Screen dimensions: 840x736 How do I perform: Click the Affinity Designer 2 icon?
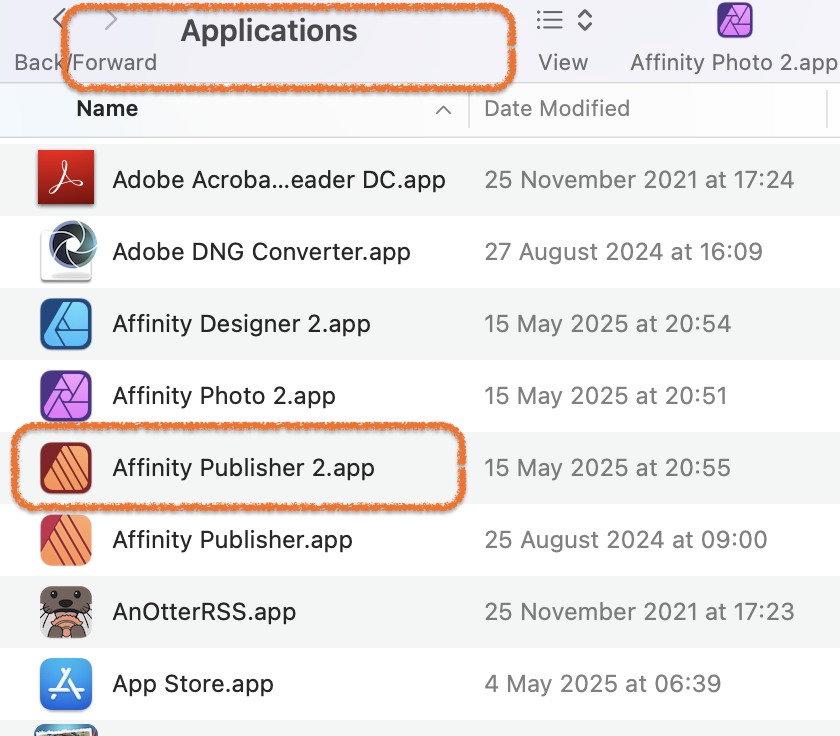tap(66, 324)
